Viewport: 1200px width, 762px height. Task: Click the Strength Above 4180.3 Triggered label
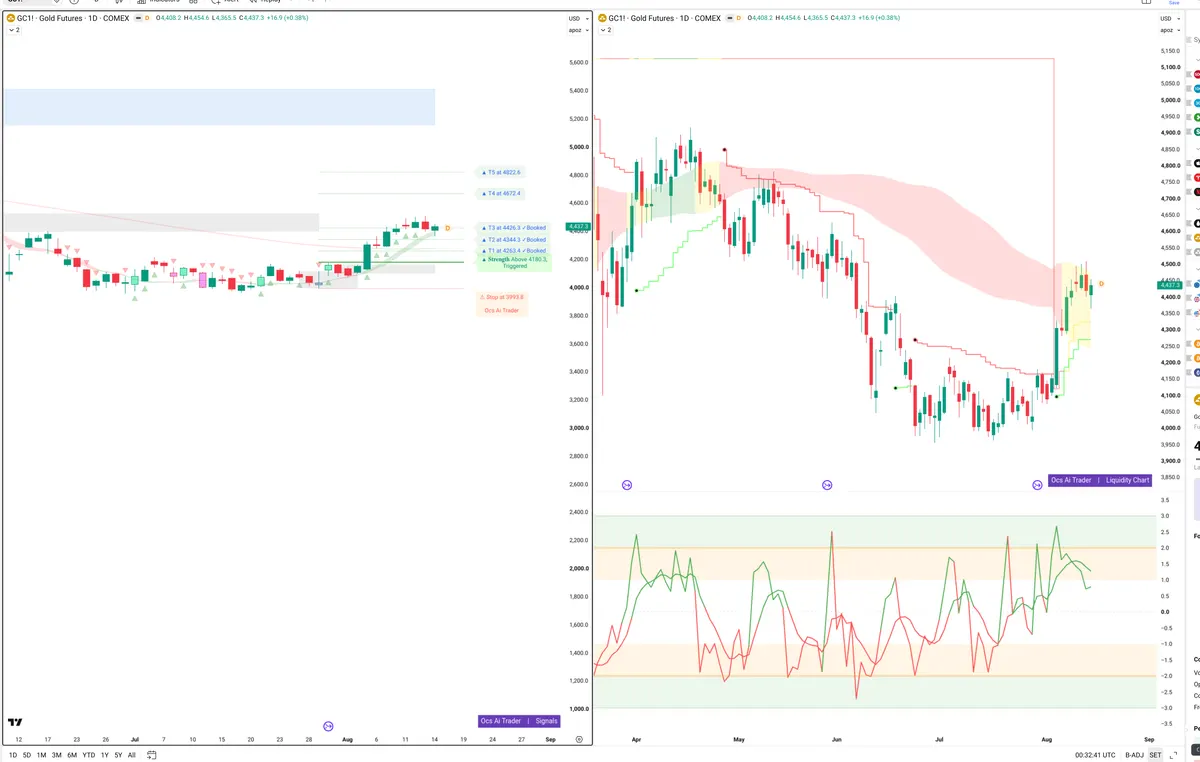(514, 262)
